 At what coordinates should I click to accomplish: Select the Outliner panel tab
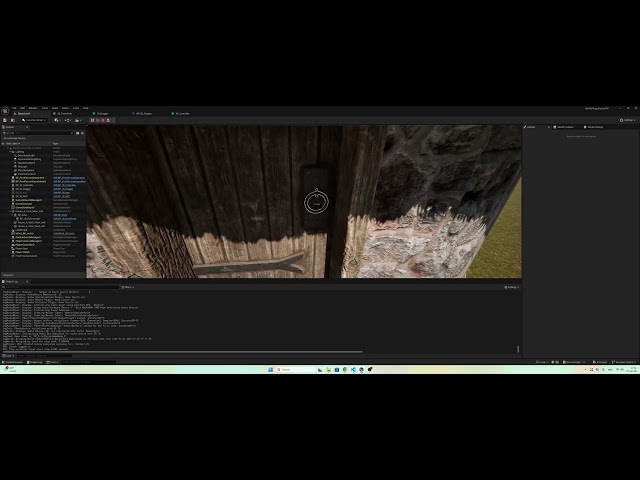tap(10, 127)
